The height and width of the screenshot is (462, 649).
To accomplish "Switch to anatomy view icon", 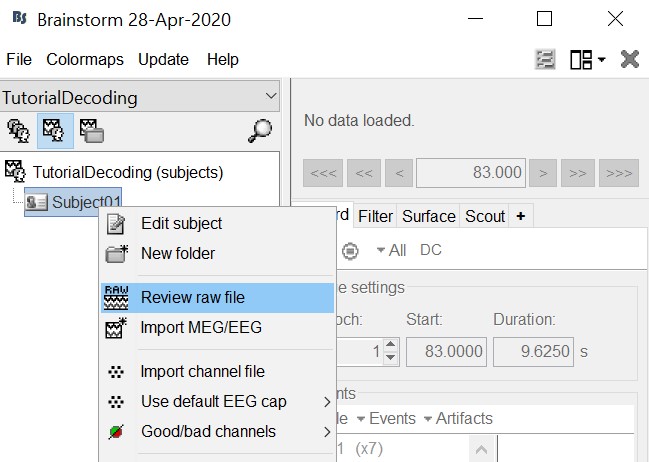I will (18, 131).
